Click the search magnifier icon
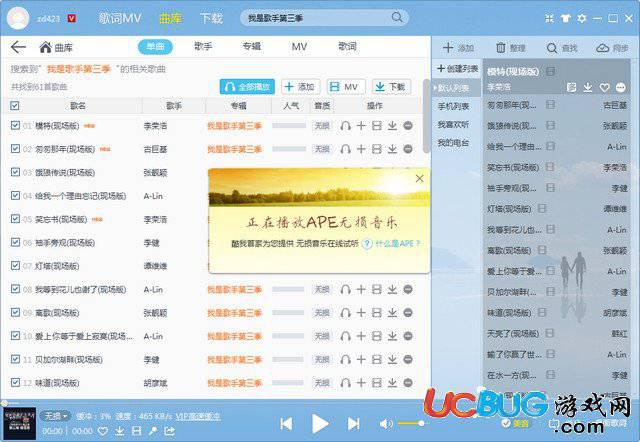Viewport: 640px width, 442px height. click(397, 18)
